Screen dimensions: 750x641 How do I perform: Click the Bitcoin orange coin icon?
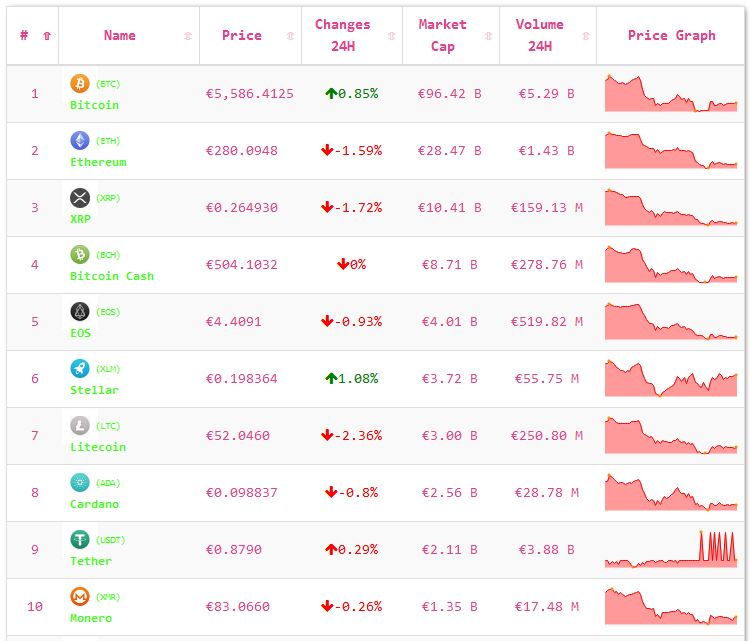[80, 83]
